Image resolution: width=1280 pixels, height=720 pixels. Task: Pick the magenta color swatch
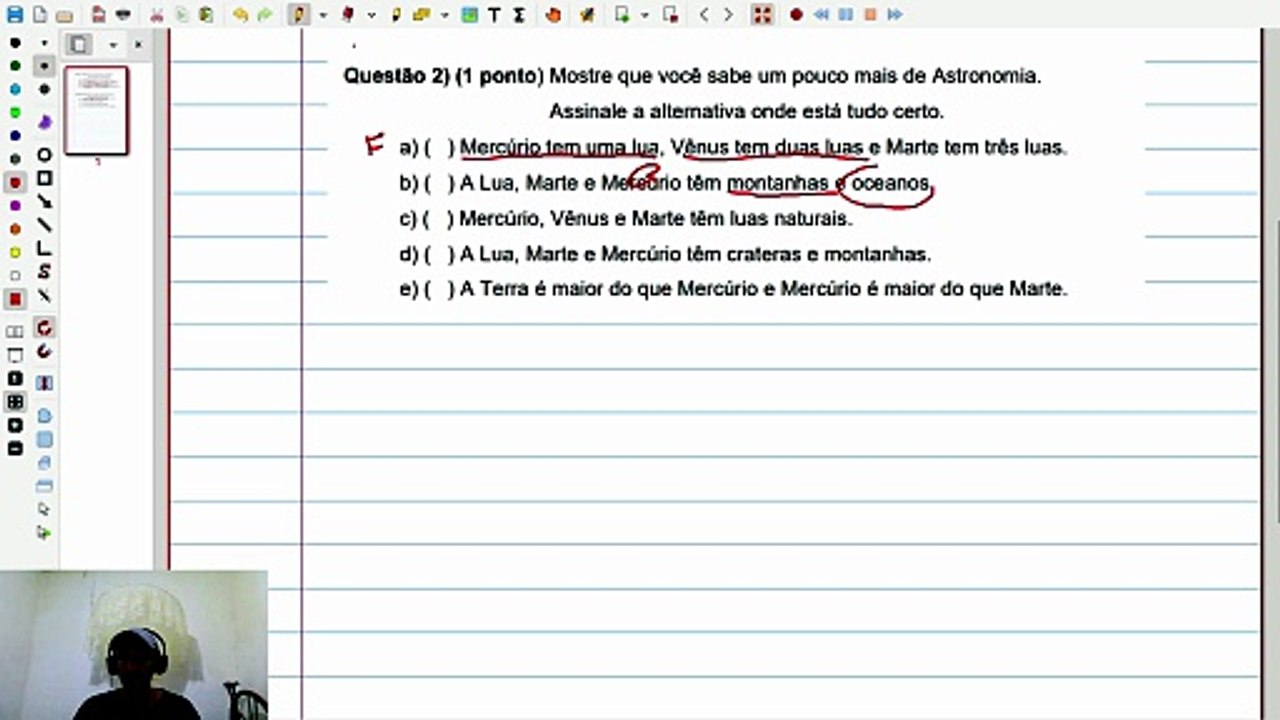pyautogui.click(x=15, y=206)
